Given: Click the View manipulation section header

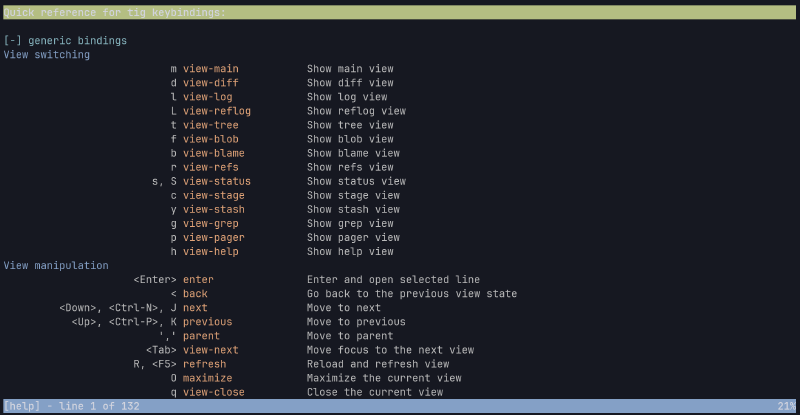Looking at the screenshot, I should click(x=56, y=265).
